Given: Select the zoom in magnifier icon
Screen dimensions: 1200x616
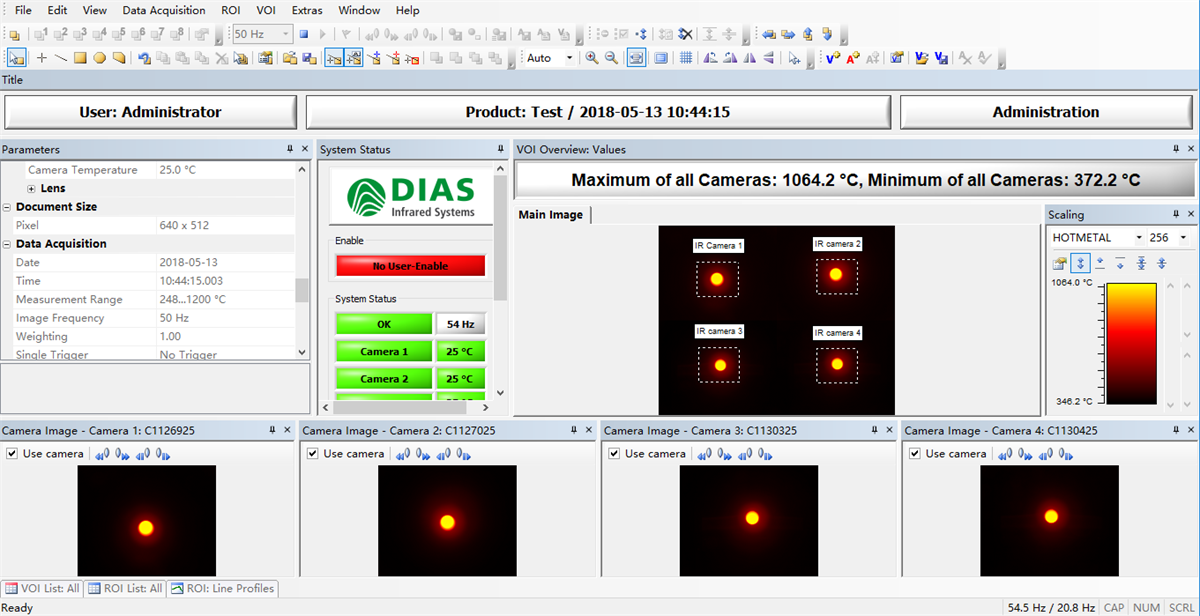Looking at the screenshot, I should [591, 57].
